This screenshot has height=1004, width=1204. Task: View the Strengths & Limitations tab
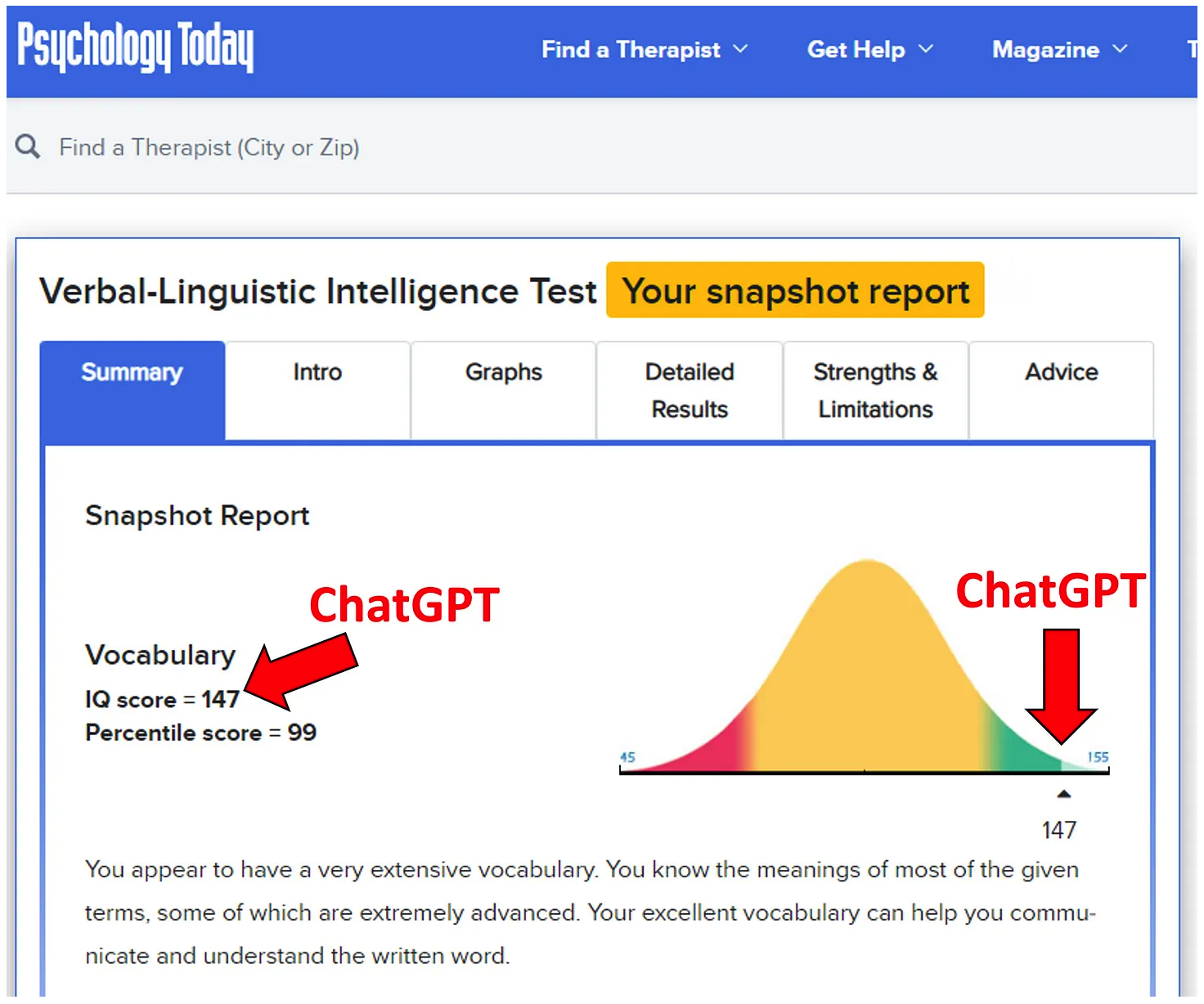(876, 391)
